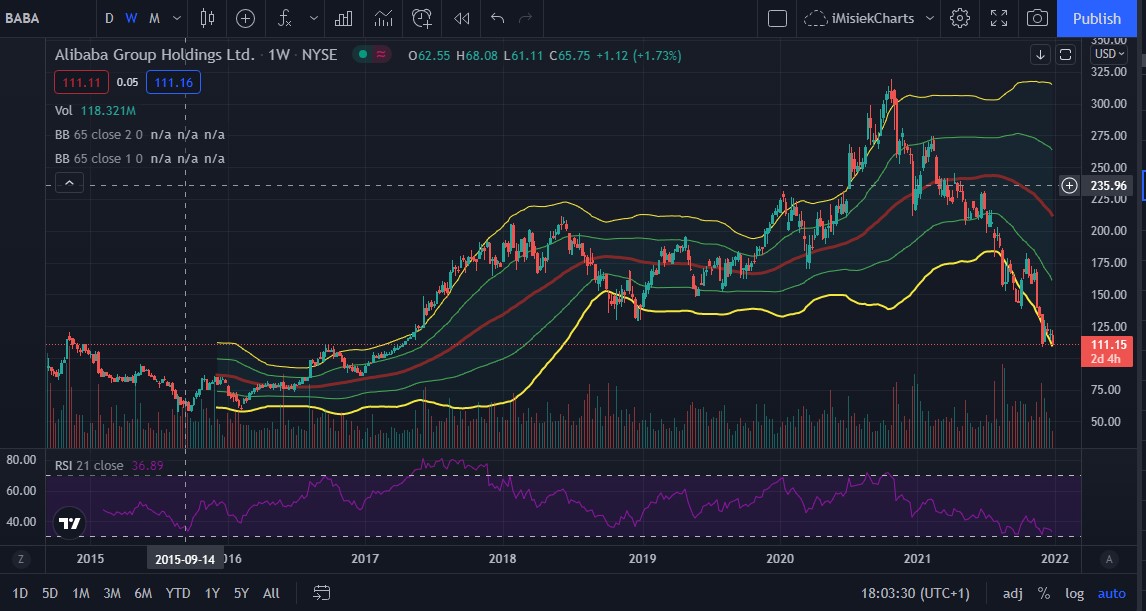Click the blue 111.16 buy price button
The image size is (1146, 611).
[x=173, y=83]
